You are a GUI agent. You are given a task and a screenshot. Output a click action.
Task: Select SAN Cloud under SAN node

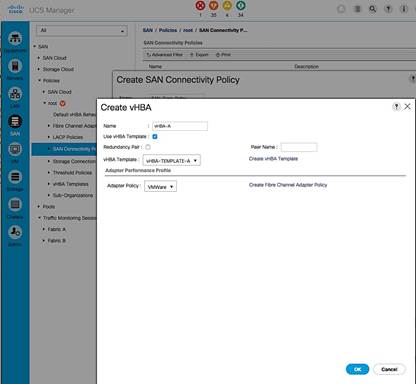(54, 58)
